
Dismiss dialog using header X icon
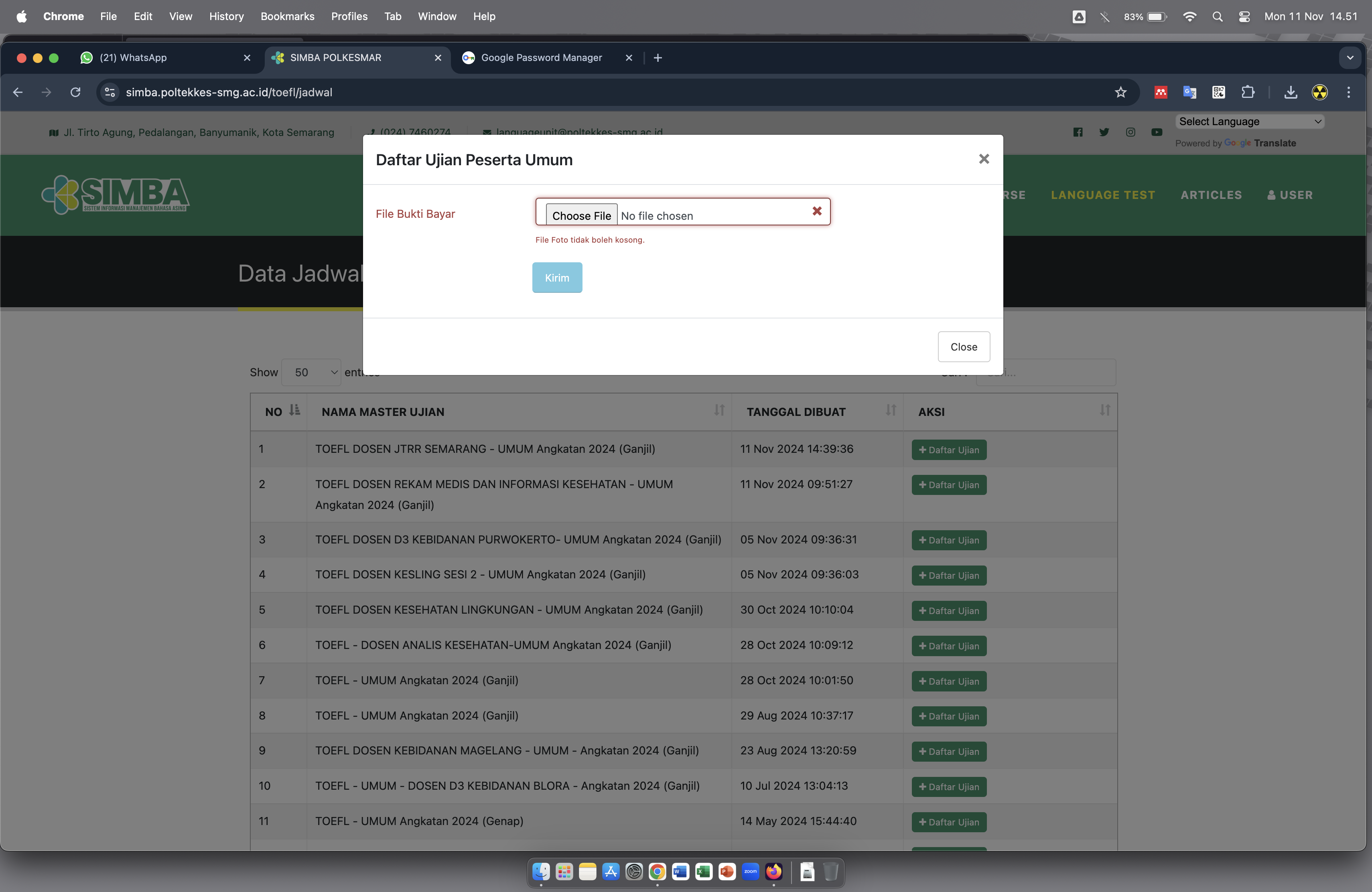(984, 159)
